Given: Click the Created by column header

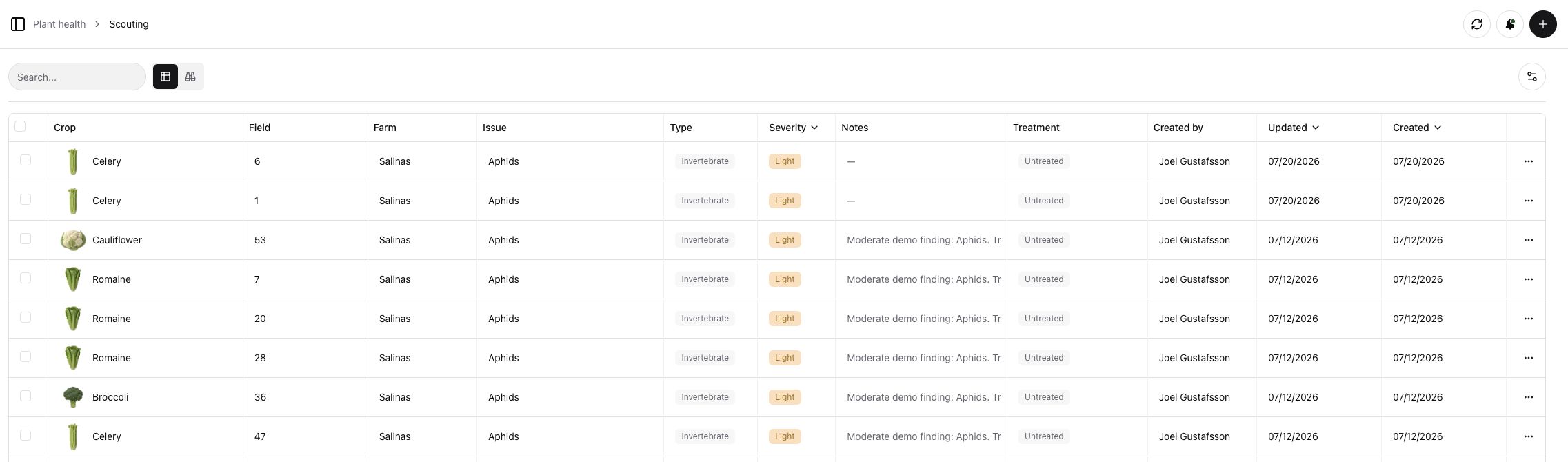Looking at the screenshot, I should 1178,128.
